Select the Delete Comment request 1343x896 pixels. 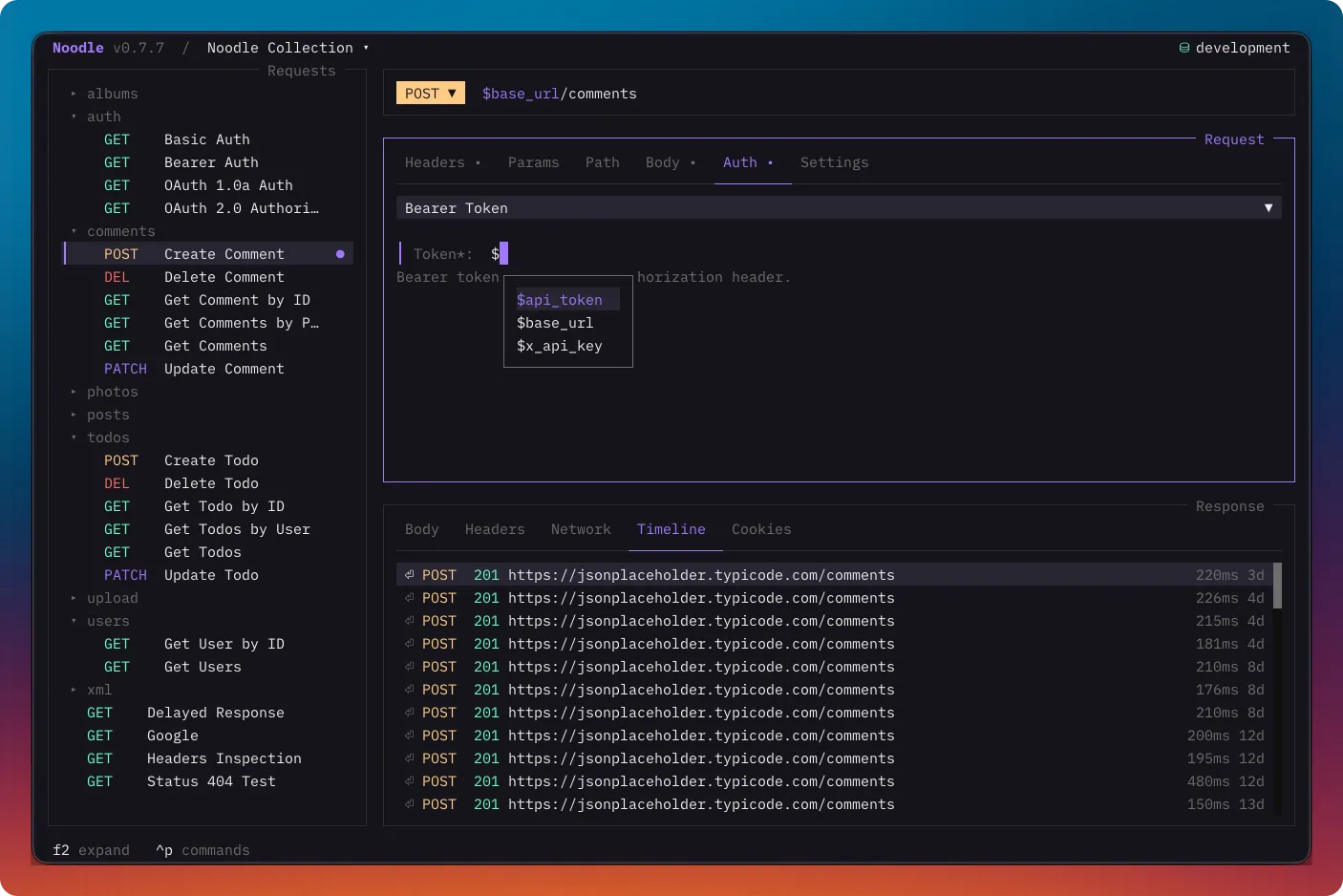click(x=209, y=277)
